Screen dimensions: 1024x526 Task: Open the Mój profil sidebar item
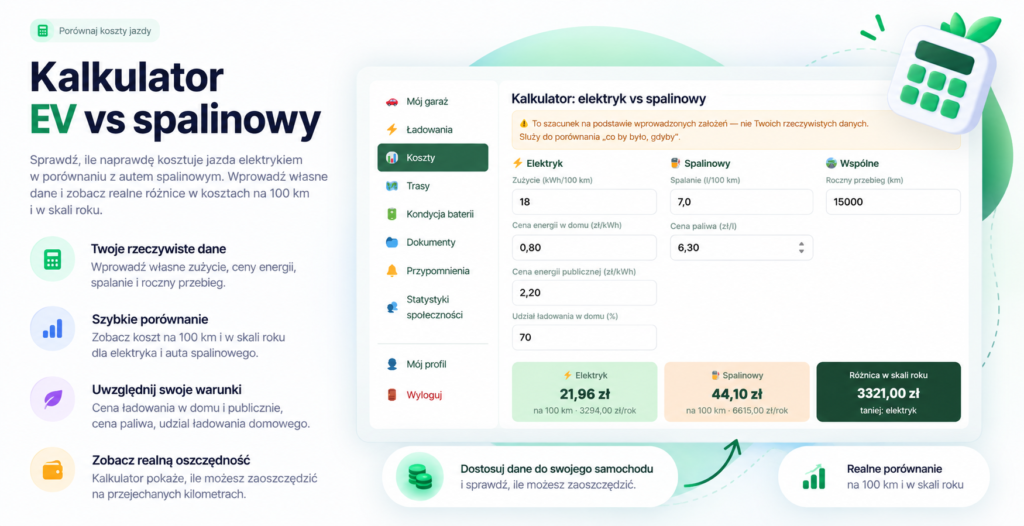432,364
